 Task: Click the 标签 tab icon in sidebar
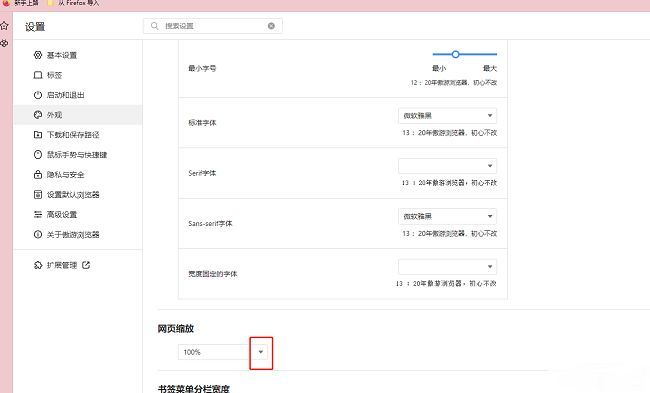click(x=38, y=75)
